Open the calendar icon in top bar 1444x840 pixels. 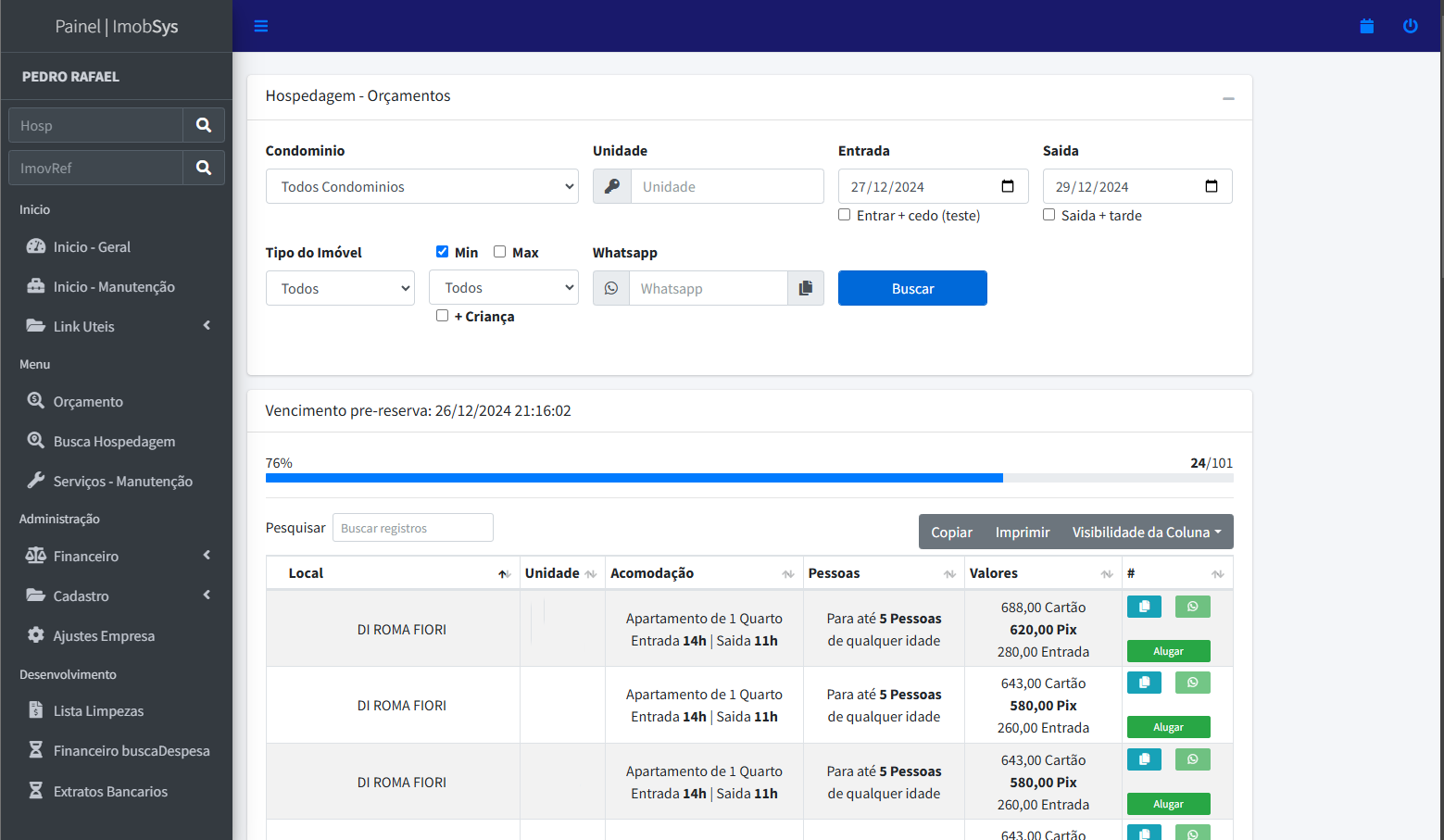[1366, 26]
